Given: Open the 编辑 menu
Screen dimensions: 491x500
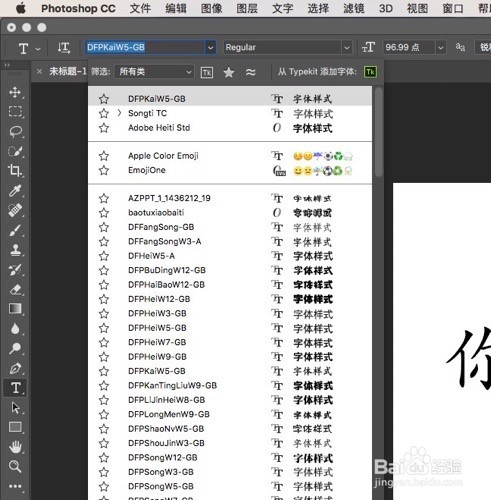Looking at the screenshot, I should 176,8.
